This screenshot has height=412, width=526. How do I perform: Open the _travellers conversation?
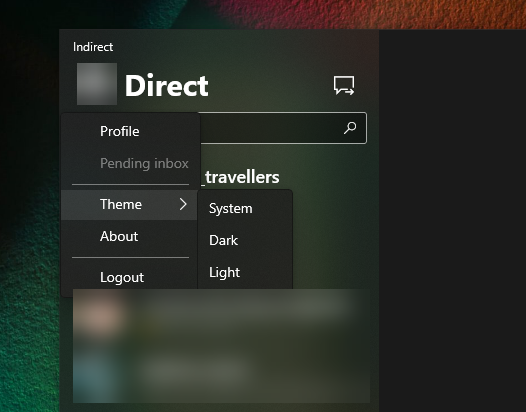pos(242,177)
